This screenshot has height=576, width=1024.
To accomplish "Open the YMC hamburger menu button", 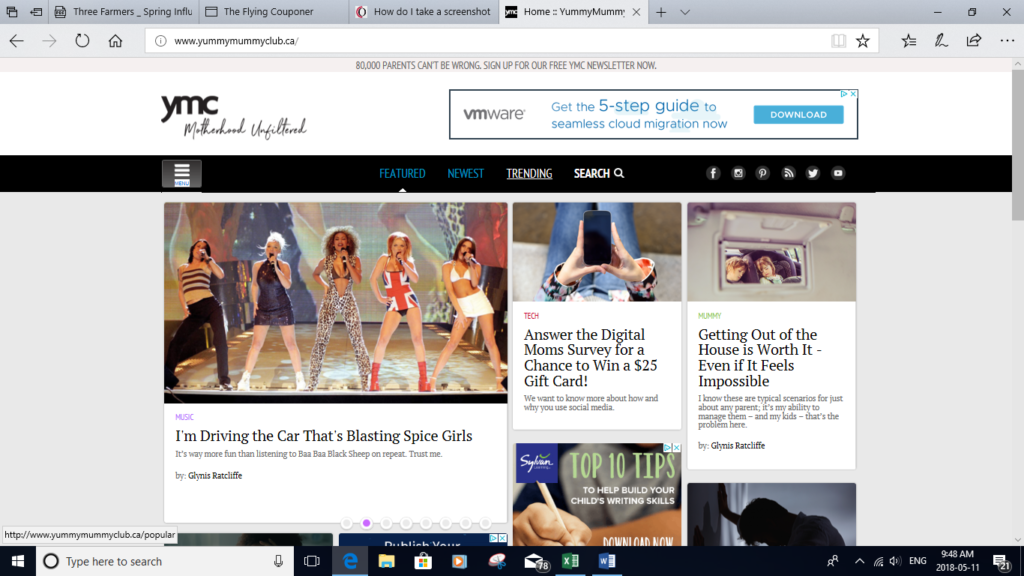I will pyautogui.click(x=182, y=174).
